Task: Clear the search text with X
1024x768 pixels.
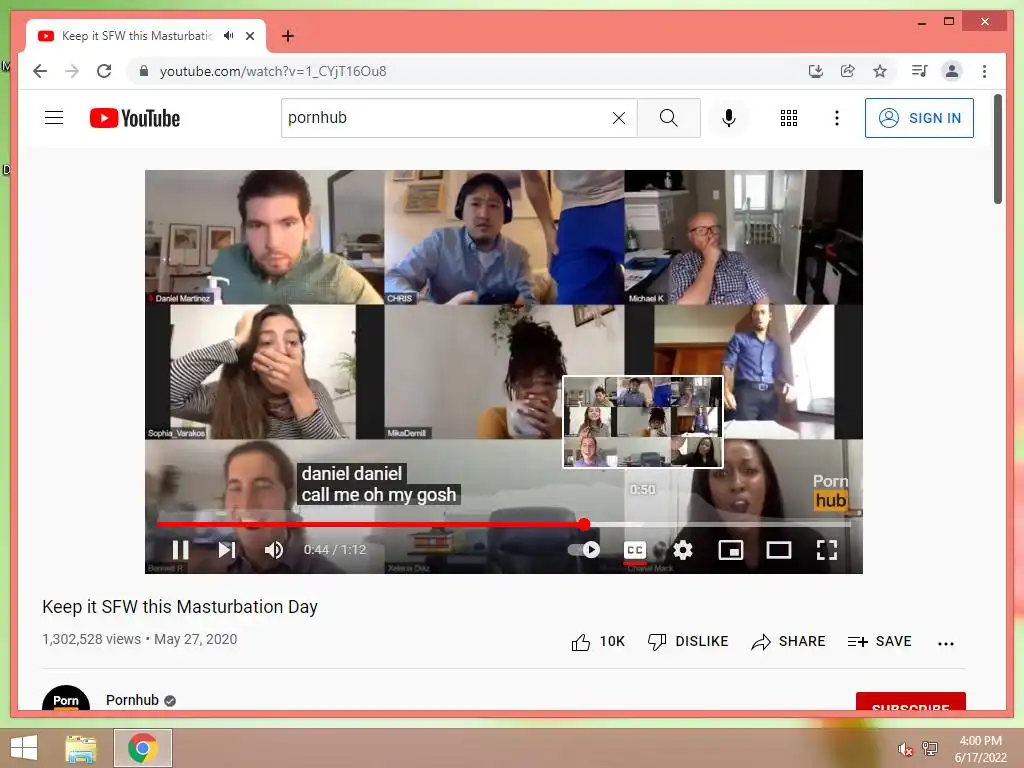Action: (618, 118)
